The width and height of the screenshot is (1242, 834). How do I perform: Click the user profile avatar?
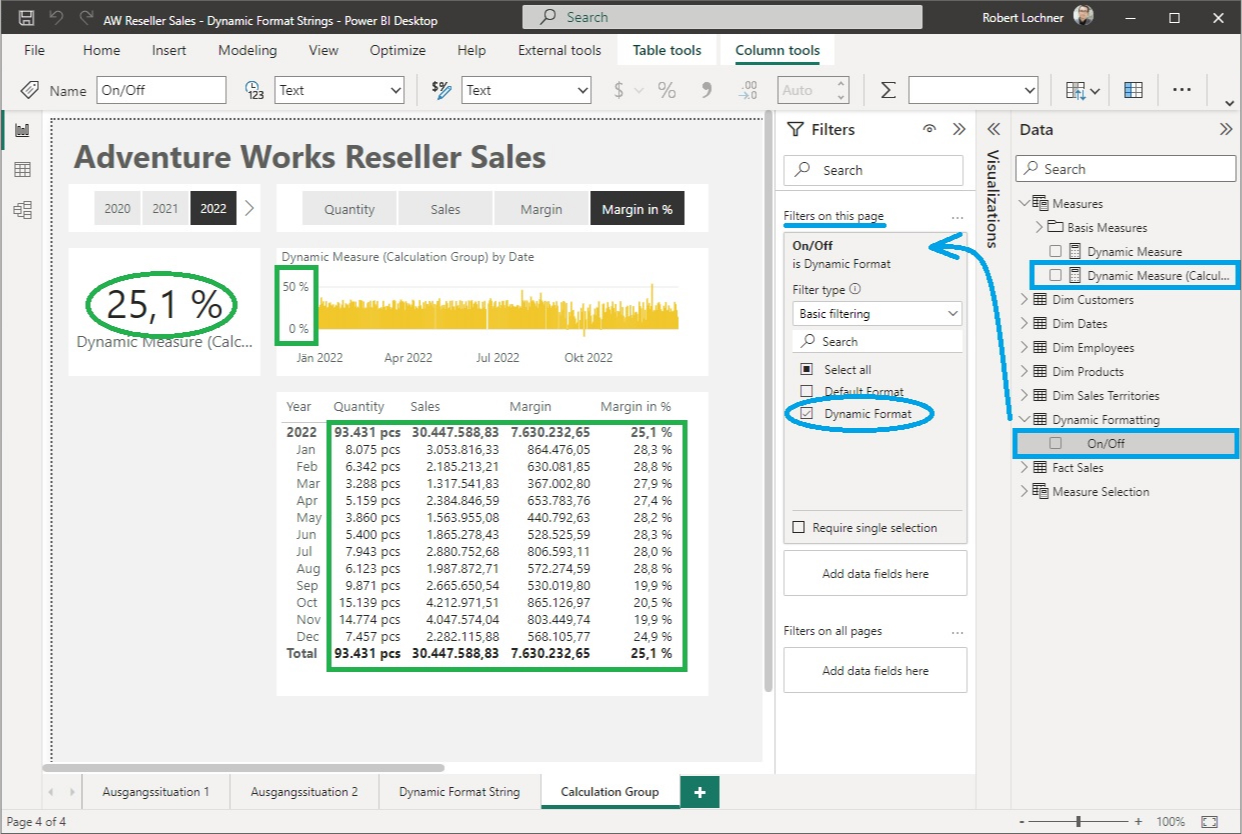pos(1083,17)
